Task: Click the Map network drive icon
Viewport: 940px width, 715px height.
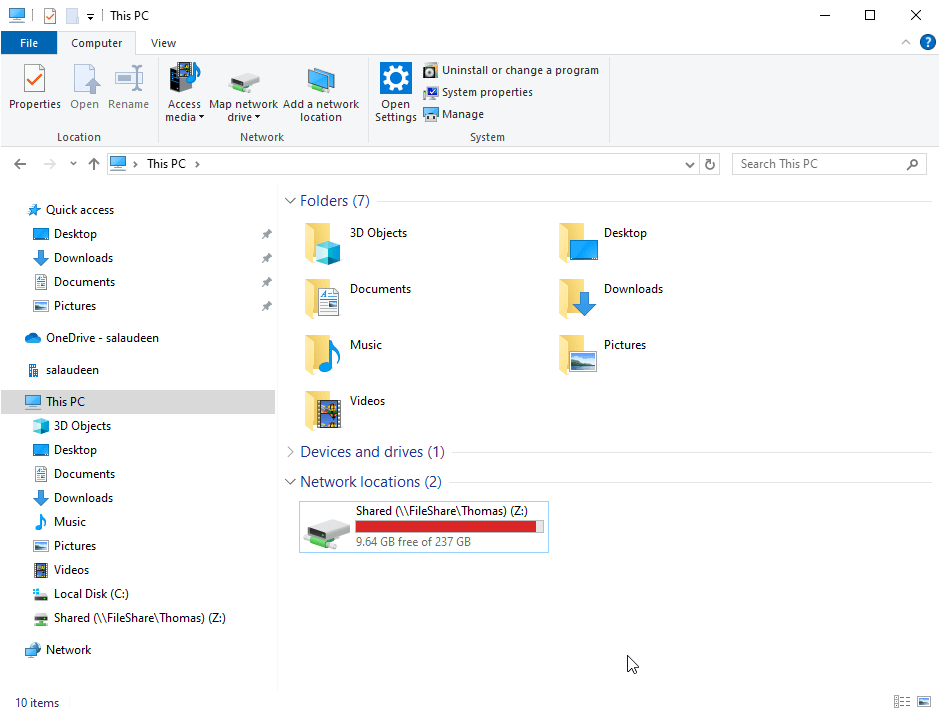Action: tap(243, 83)
